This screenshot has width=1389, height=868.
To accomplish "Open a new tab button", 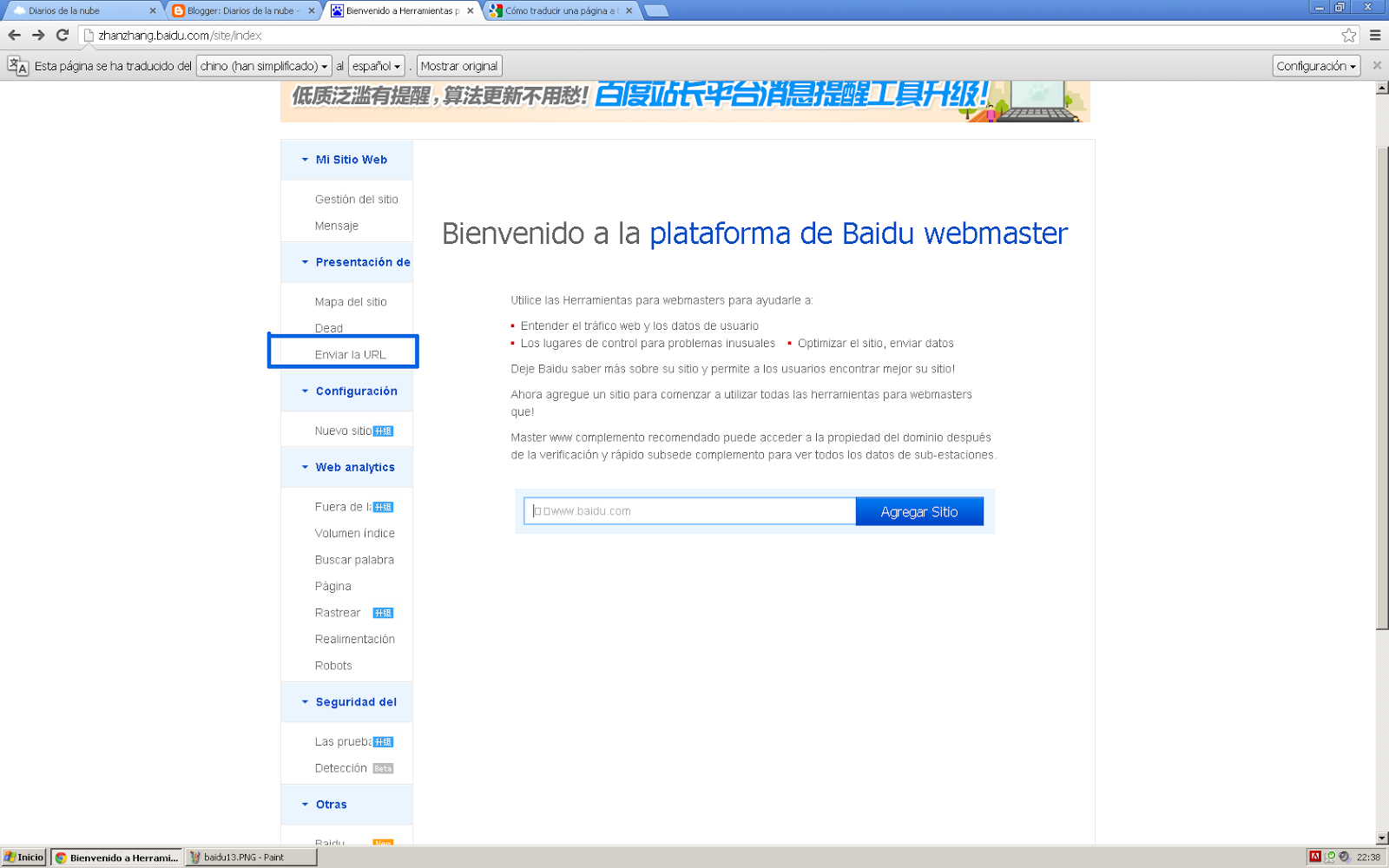I will point(657,11).
